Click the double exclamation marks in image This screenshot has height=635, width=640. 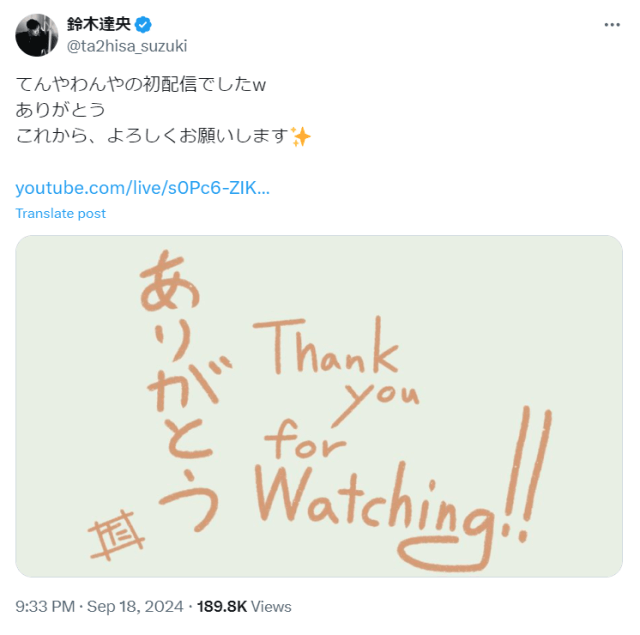(527, 473)
